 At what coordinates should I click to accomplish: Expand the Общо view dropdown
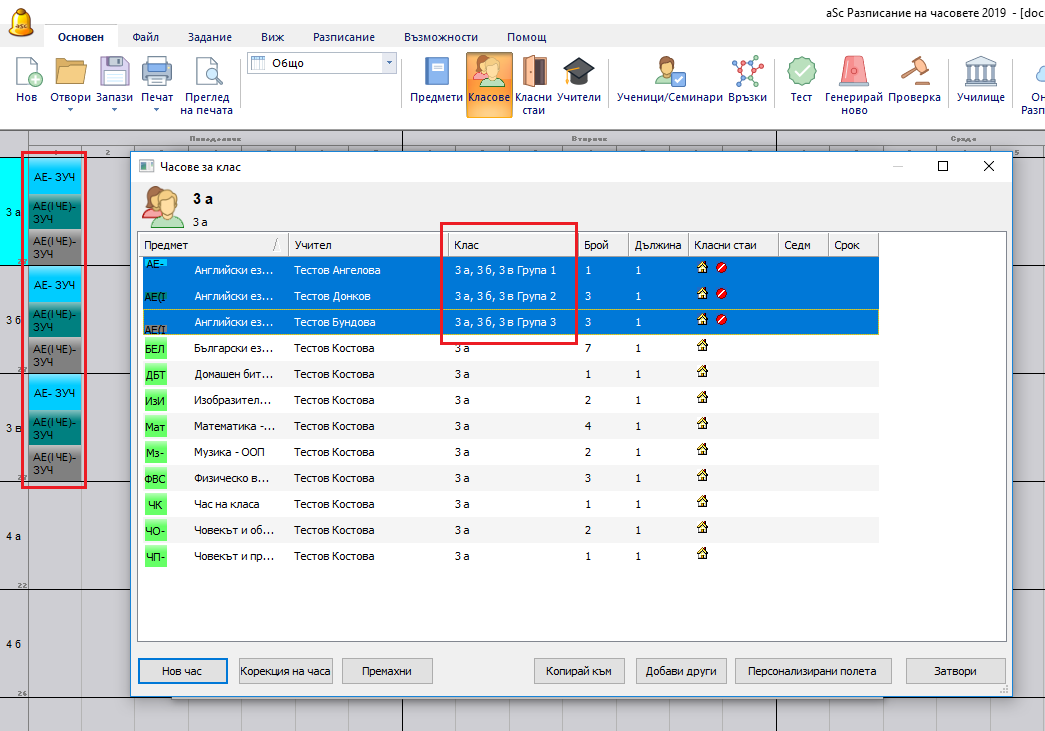coord(388,63)
